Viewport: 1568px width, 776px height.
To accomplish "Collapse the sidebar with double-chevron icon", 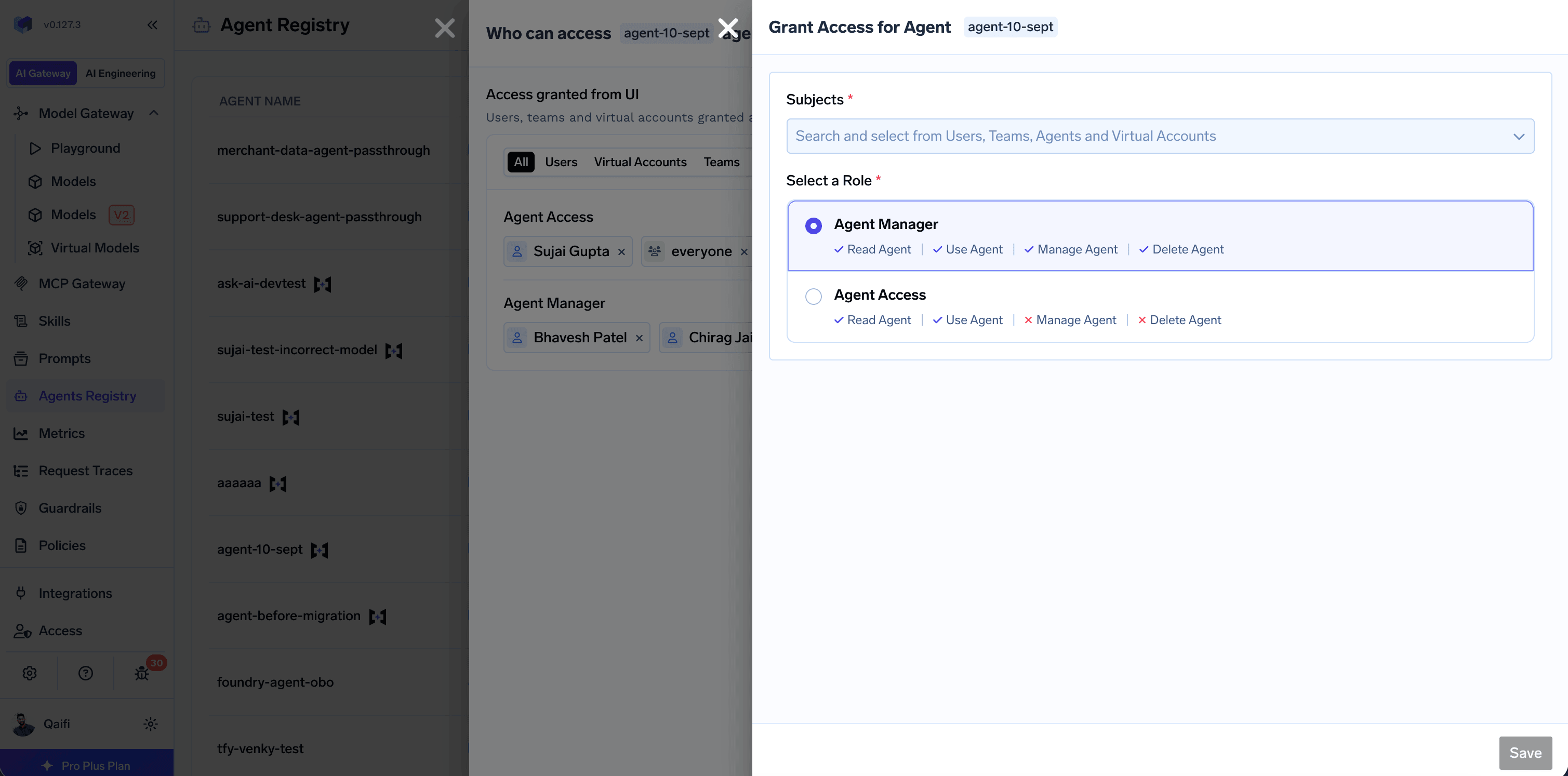I will click(x=152, y=25).
